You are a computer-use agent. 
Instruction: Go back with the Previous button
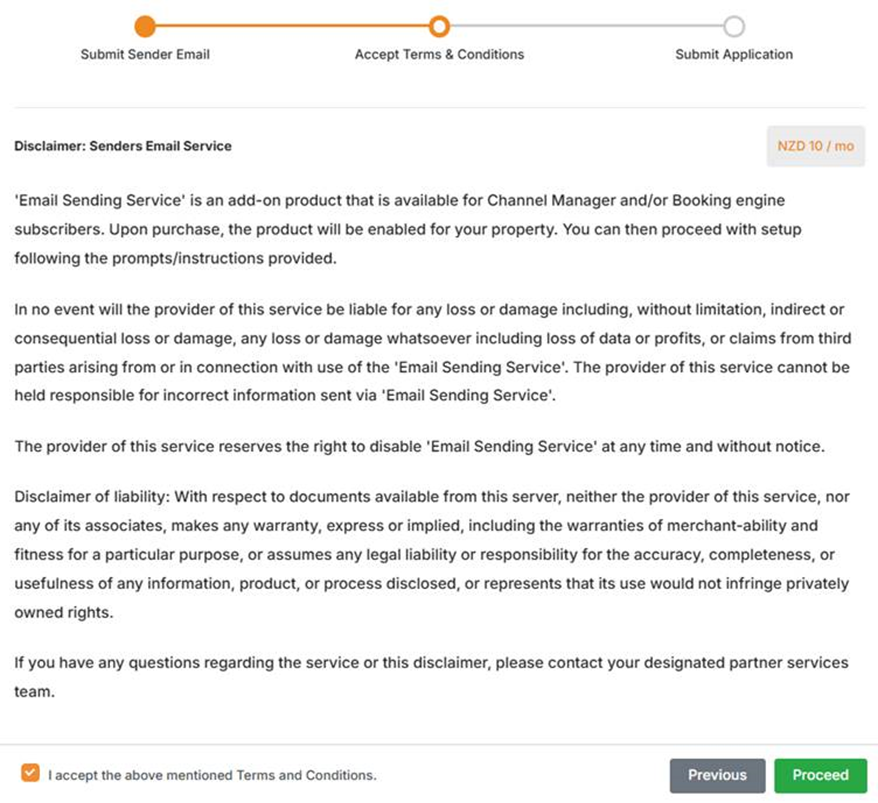tap(717, 775)
